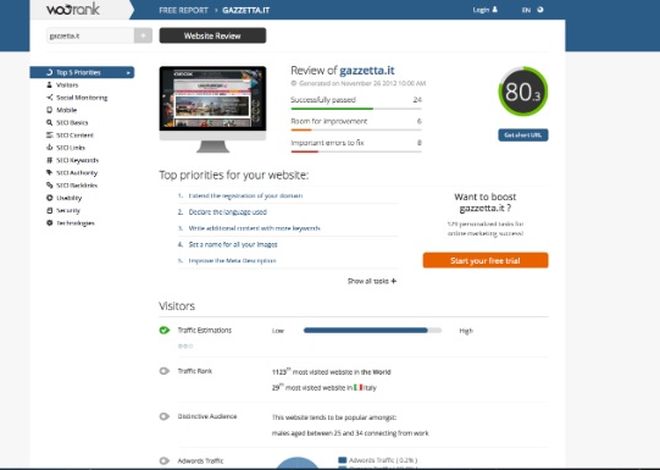Click the Adwords Traffic legend swatch
This screenshot has width=660, height=470.
342,460
